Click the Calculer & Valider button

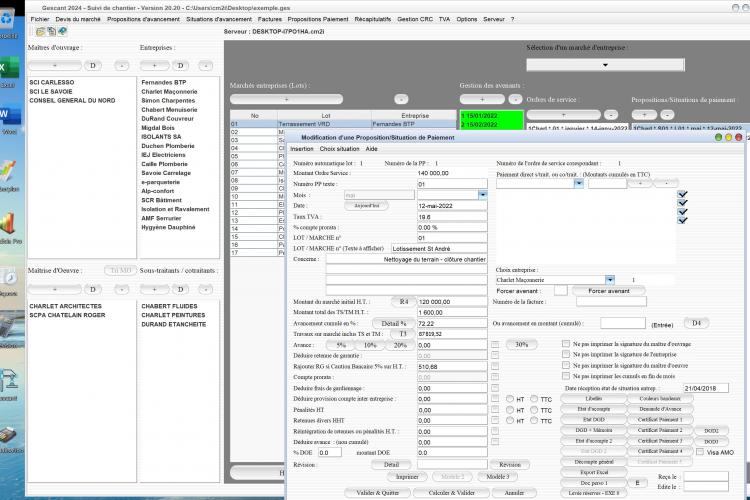pyautogui.click(x=452, y=492)
